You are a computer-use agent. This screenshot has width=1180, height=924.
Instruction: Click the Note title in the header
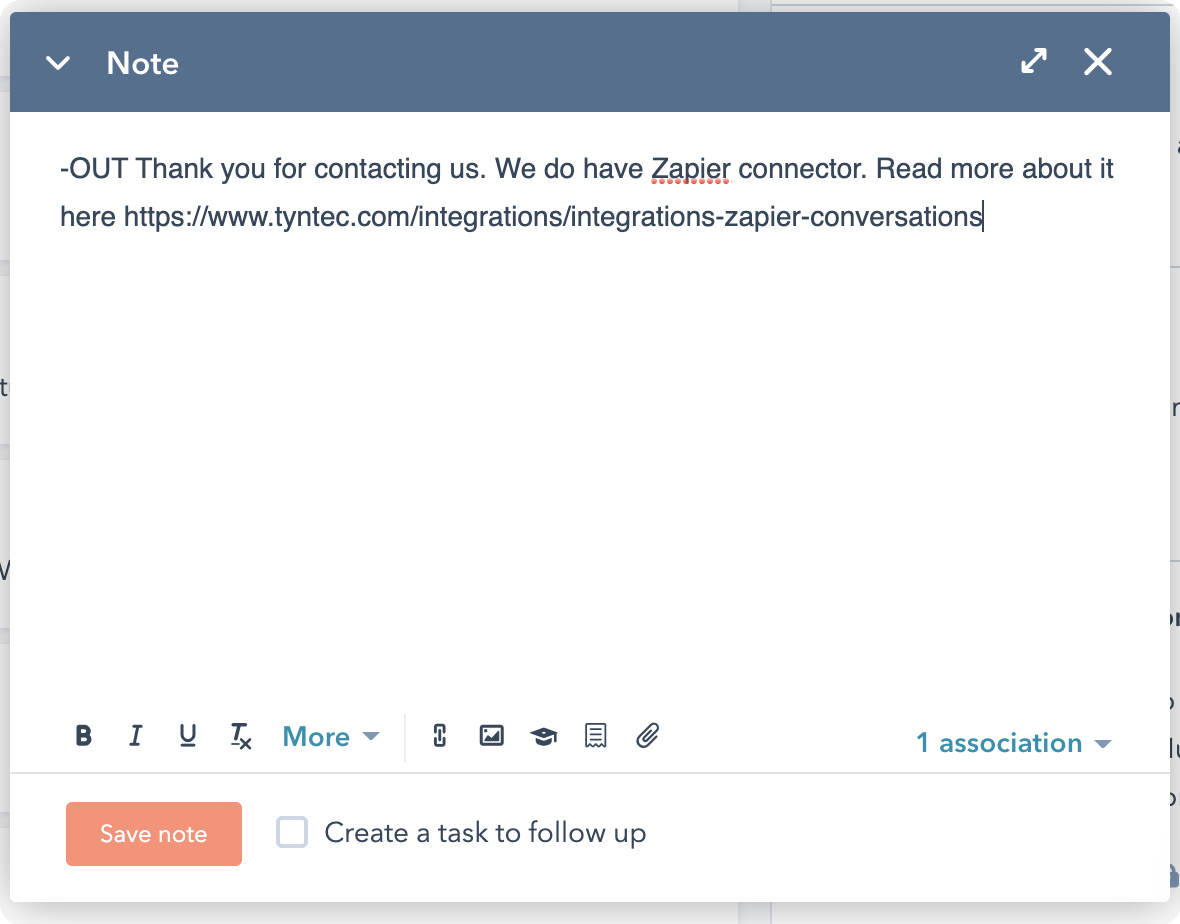pos(143,63)
